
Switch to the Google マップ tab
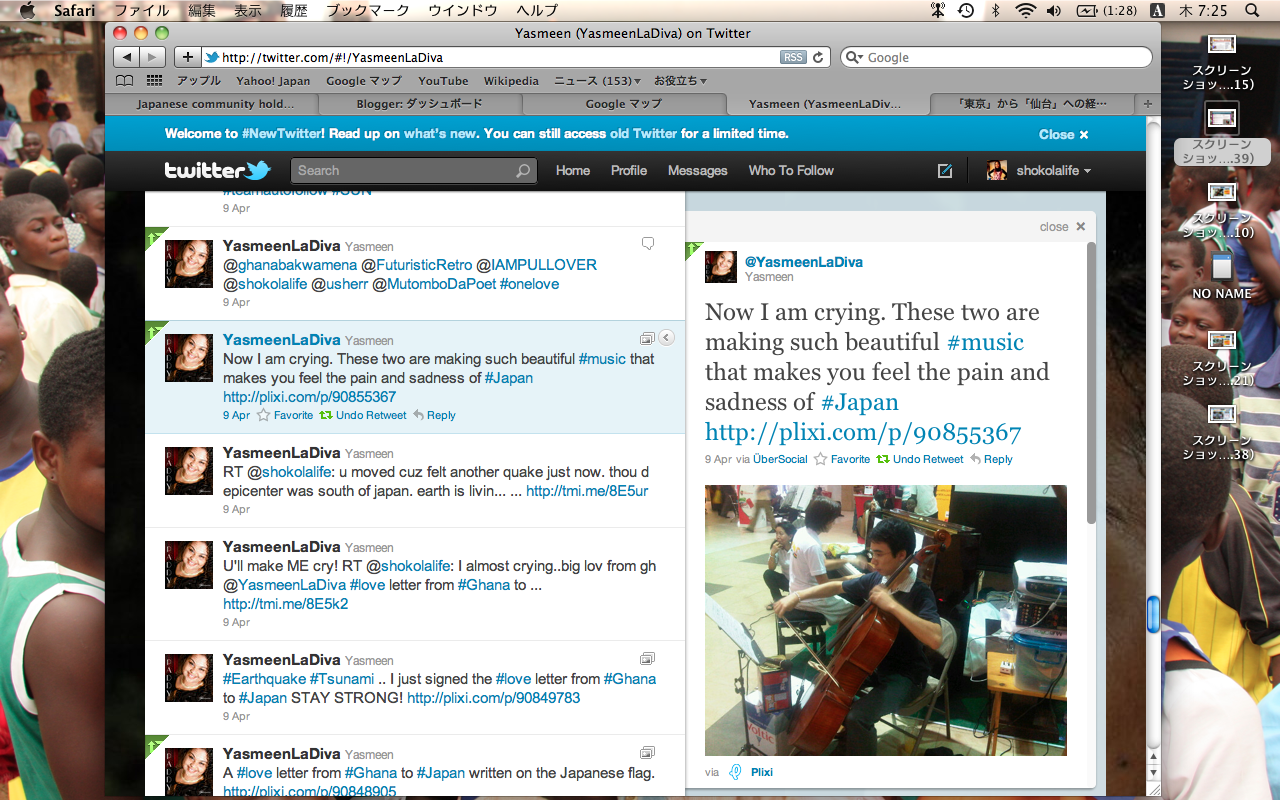(x=624, y=103)
